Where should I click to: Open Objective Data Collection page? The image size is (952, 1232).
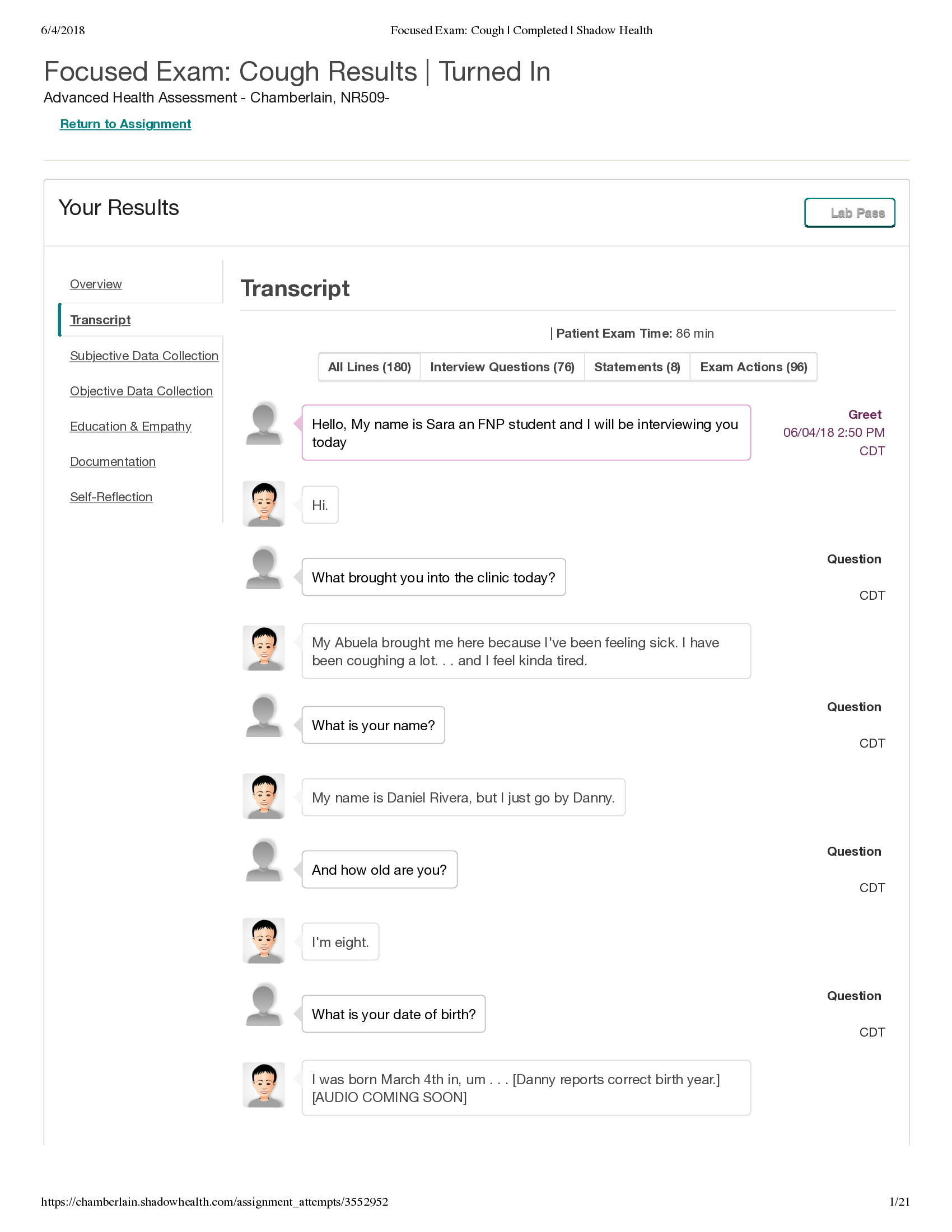coord(141,391)
